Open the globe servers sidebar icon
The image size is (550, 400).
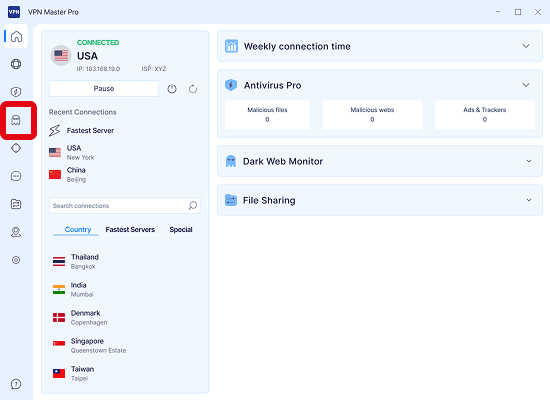[16, 64]
